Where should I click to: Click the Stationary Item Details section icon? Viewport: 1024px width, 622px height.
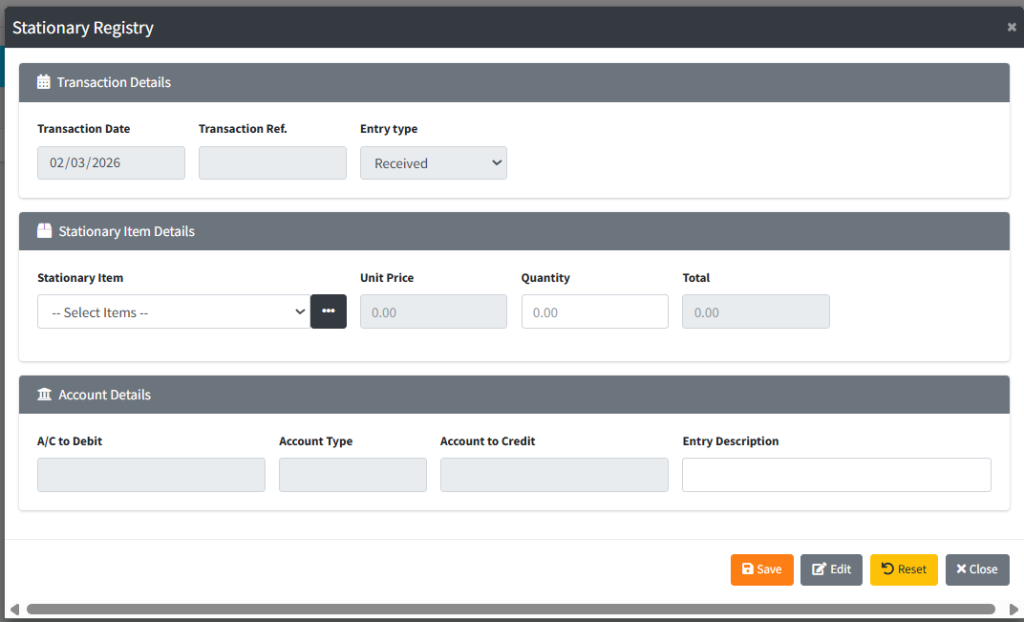(44, 231)
